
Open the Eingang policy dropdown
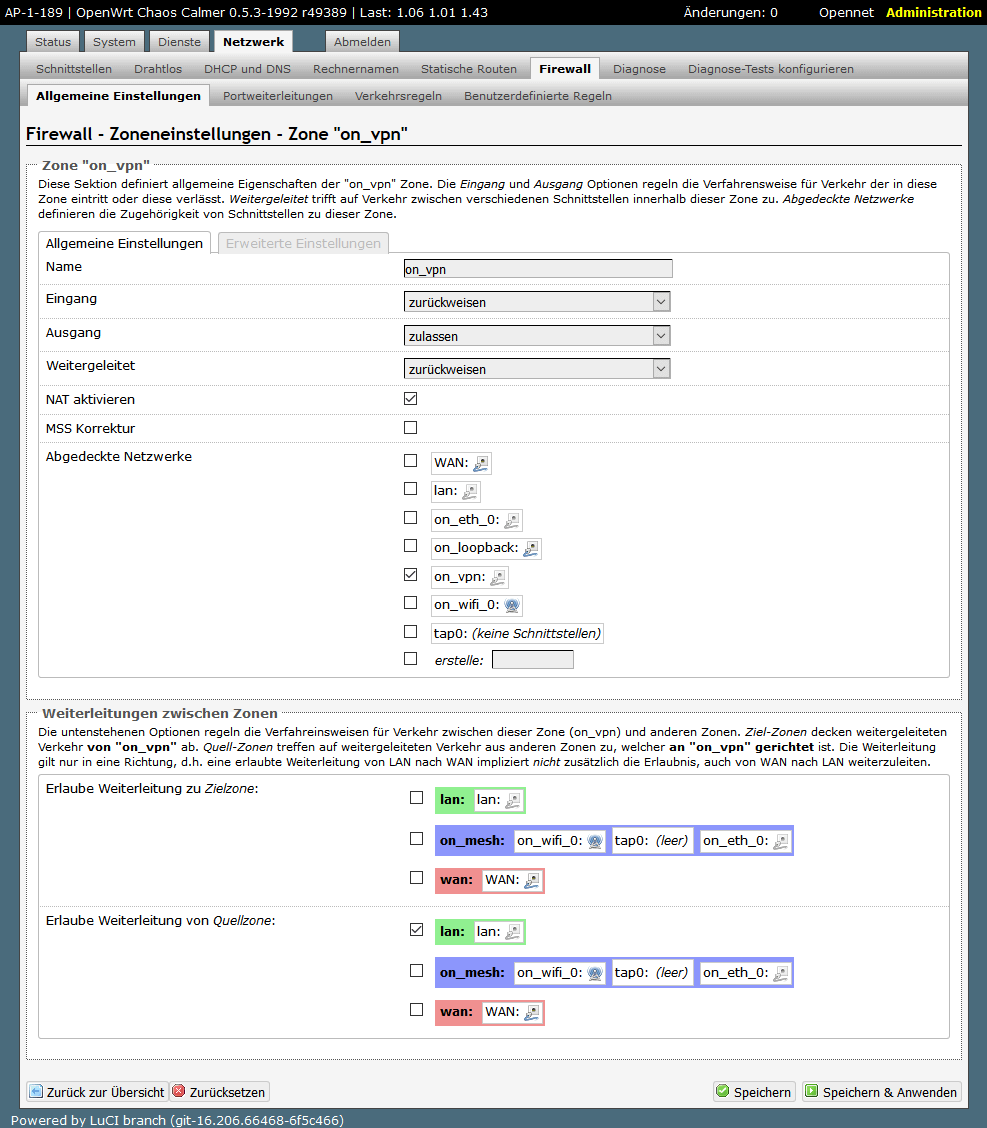tap(536, 302)
